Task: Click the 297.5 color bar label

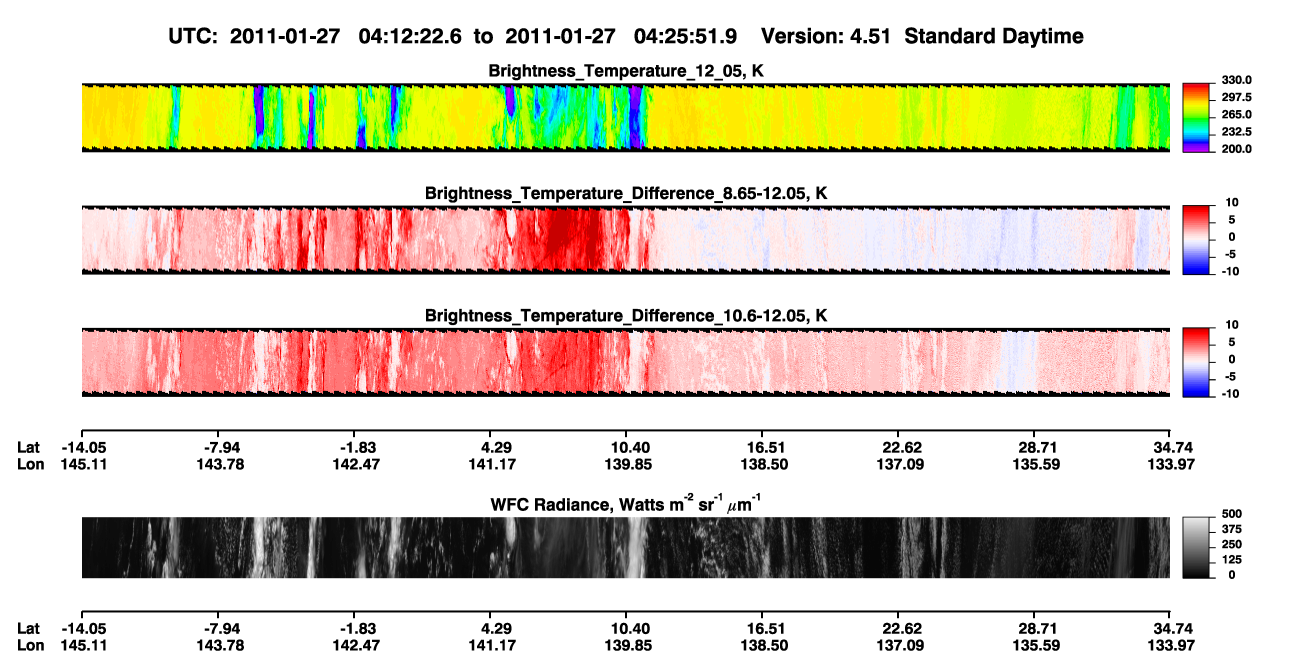Action: [x=1237, y=98]
